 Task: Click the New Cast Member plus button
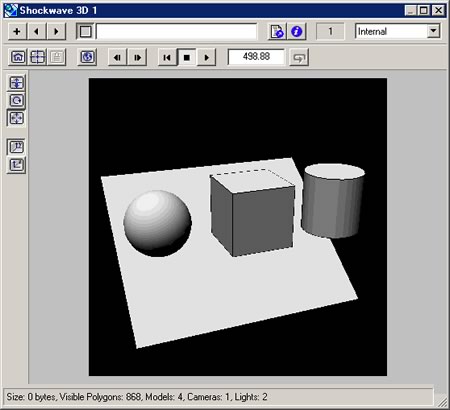[x=17, y=32]
